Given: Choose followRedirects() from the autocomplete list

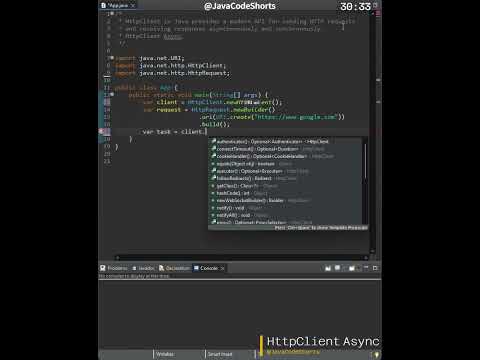Looking at the screenshot, I should pos(285,178).
